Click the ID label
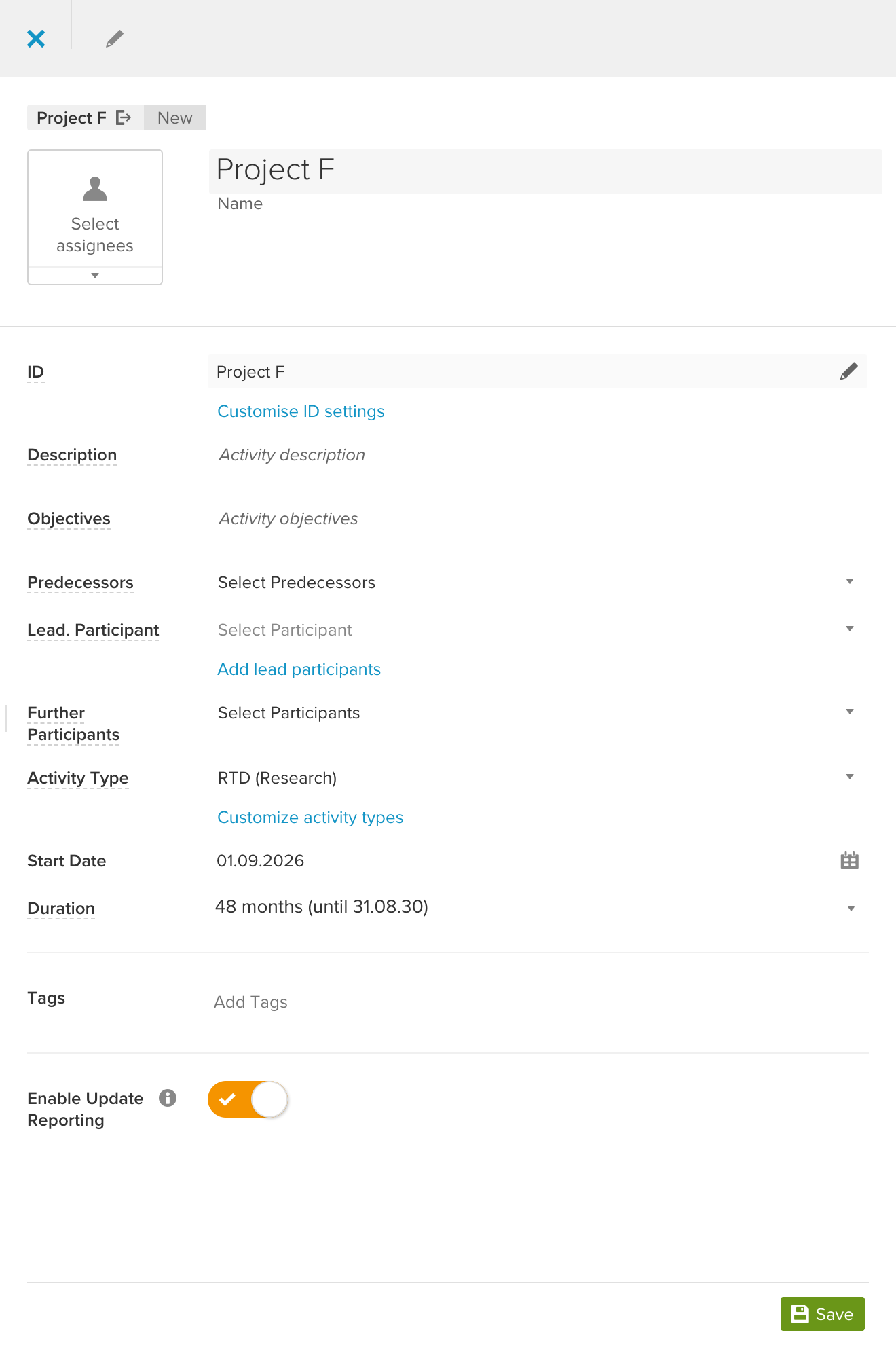This screenshot has height=1358, width=896. (x=35, y=372)
